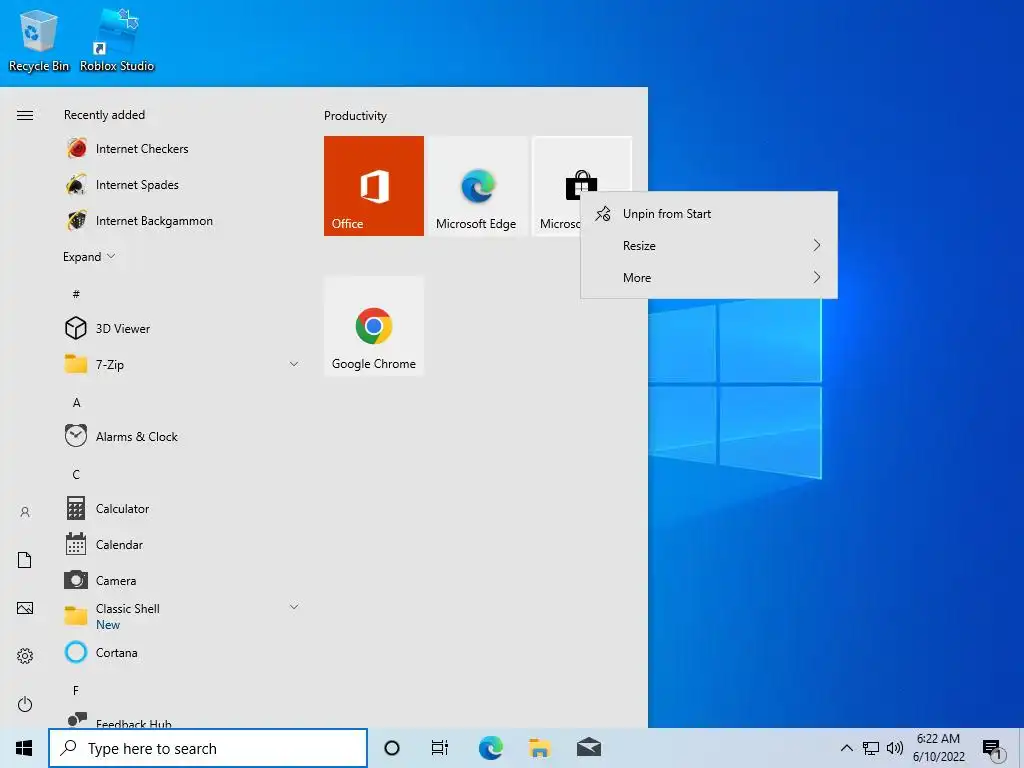The image size is (1024, 768).
Task: Click the letter C section header
Action: [76, 474]
